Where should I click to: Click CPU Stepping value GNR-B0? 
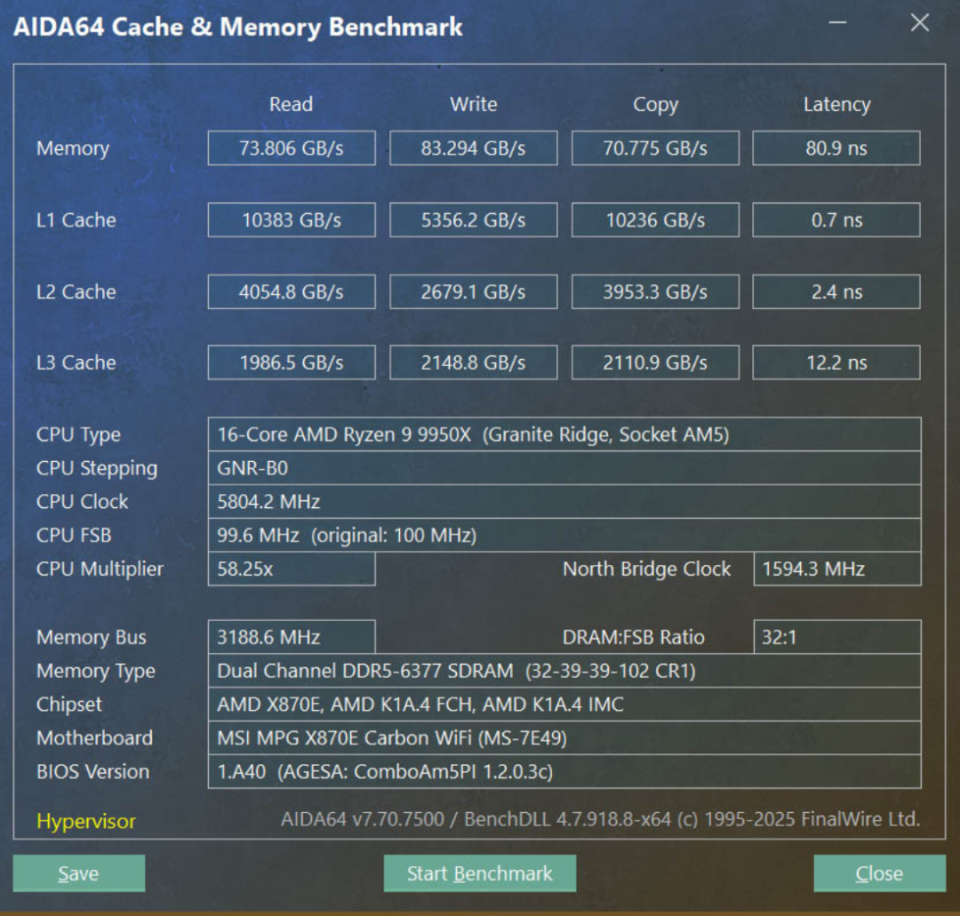pos(564,468)
